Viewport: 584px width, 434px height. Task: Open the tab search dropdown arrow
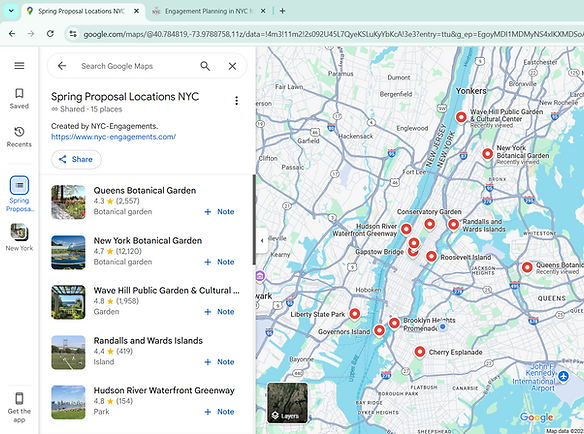(x=11, y=11)
